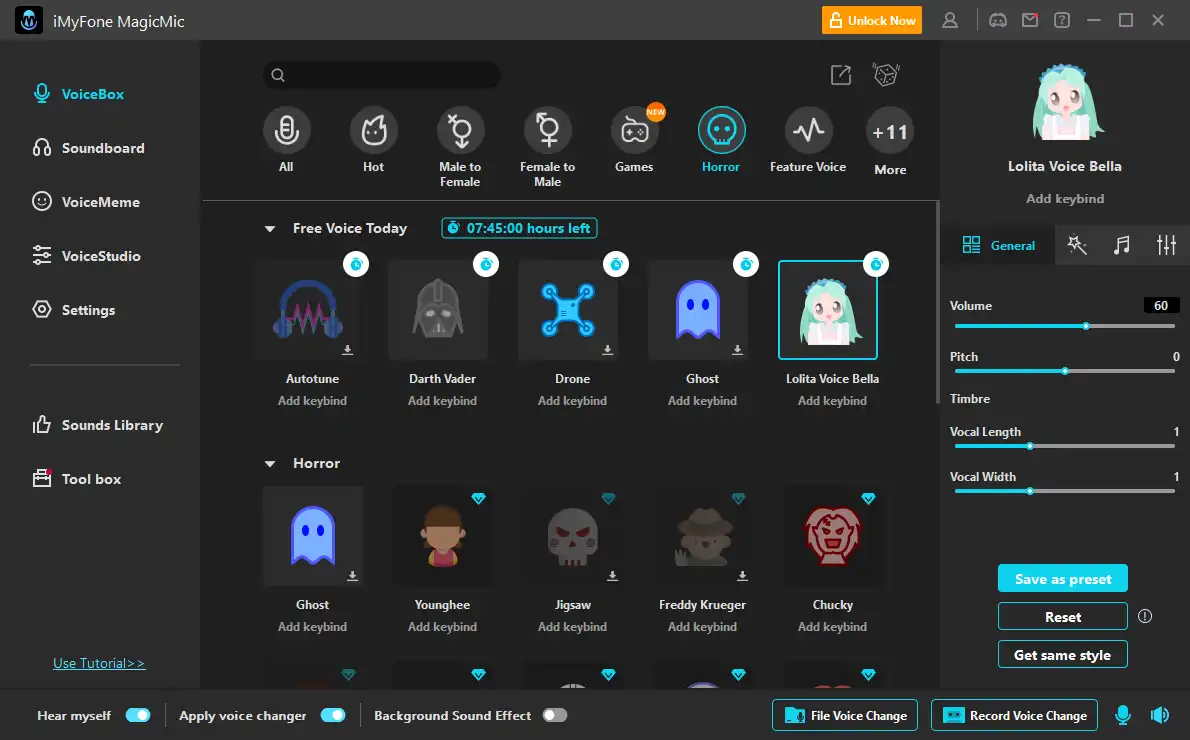Click the voice search field
The width and height of the screenshot is (1190, 740).
pyautogui.click(x=382, y=74)
